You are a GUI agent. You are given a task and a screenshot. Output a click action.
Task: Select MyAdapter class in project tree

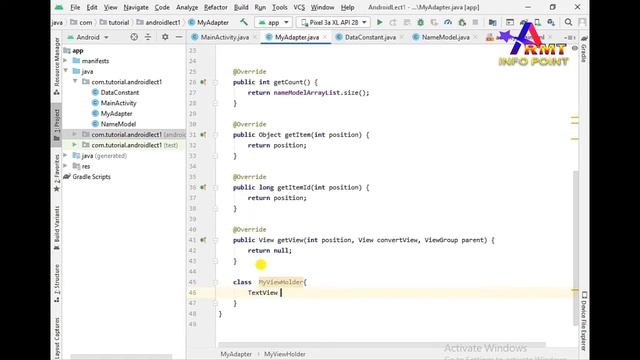116,113
